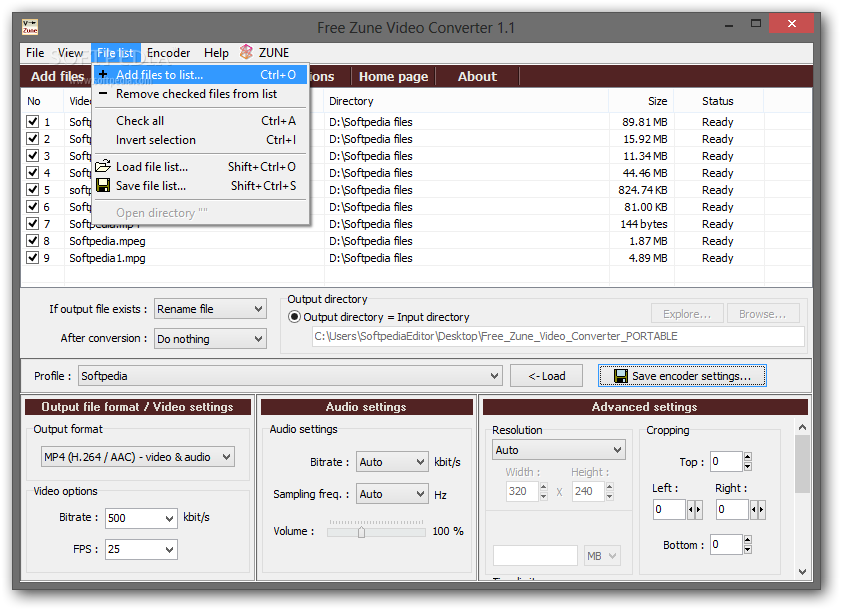This screenshot has height=610, width=841.
Task: Uncheck the checkbox for file row 2
Action: [33, 138]
